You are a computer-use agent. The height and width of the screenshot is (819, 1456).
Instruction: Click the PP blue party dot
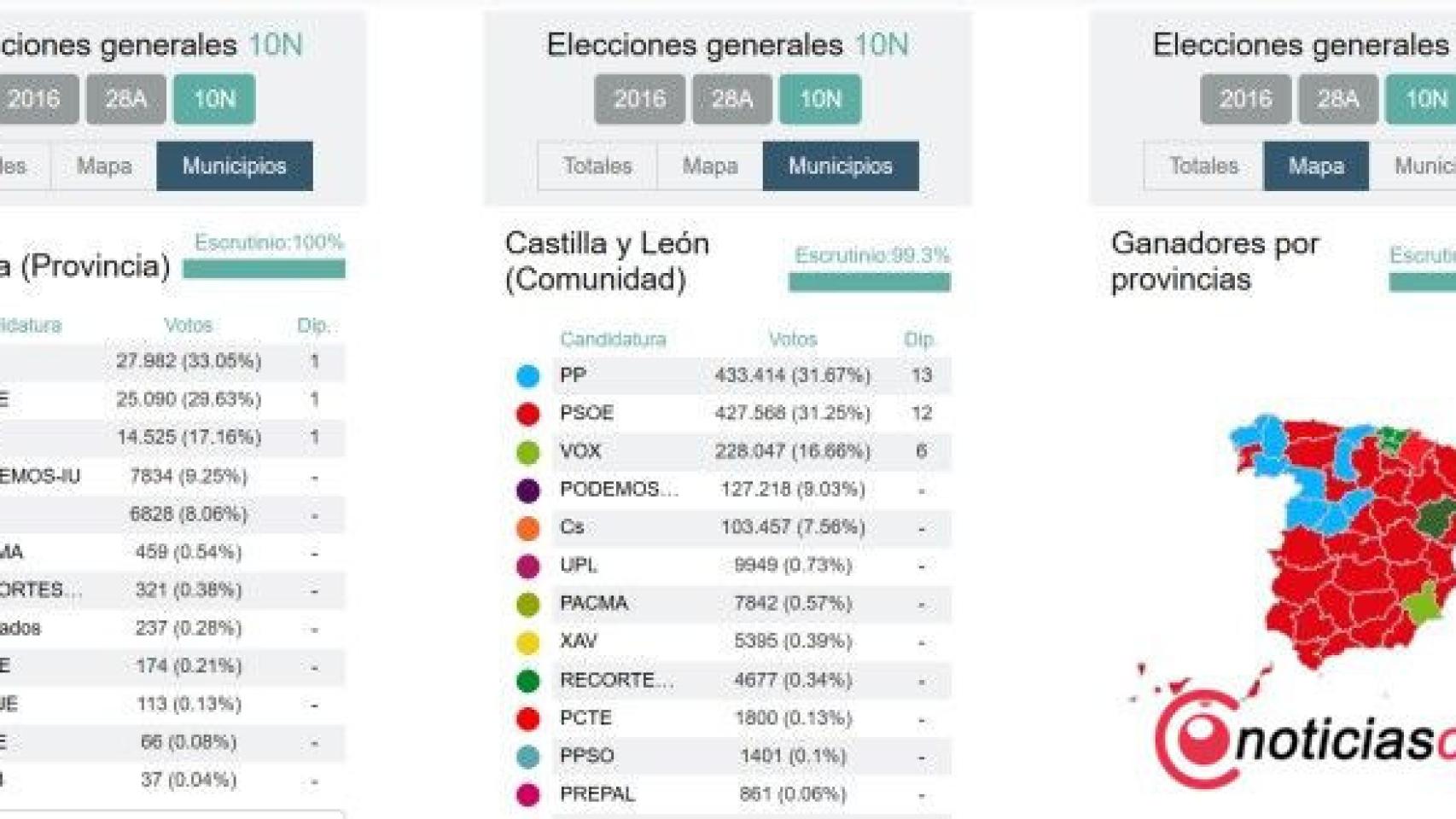coord(528,375)
